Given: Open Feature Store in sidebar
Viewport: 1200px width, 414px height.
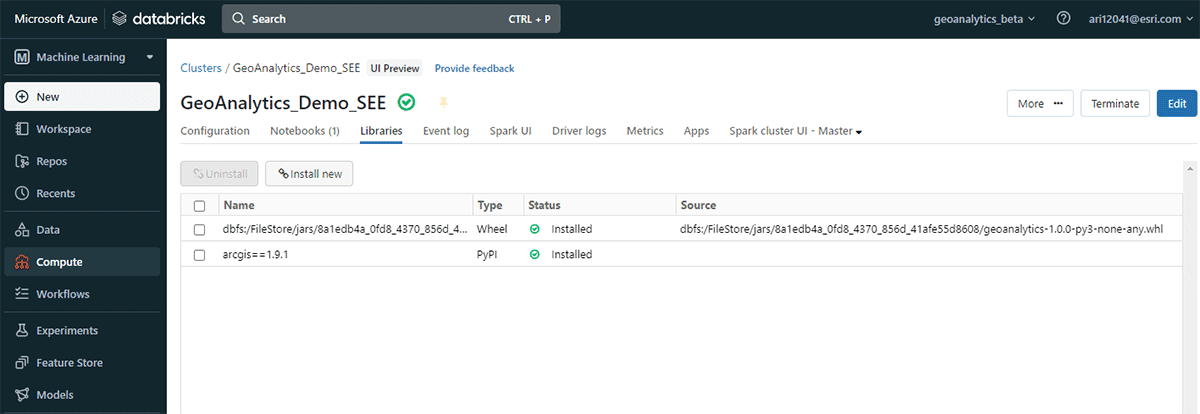Looking at the screenshot, I should (69, 363).
